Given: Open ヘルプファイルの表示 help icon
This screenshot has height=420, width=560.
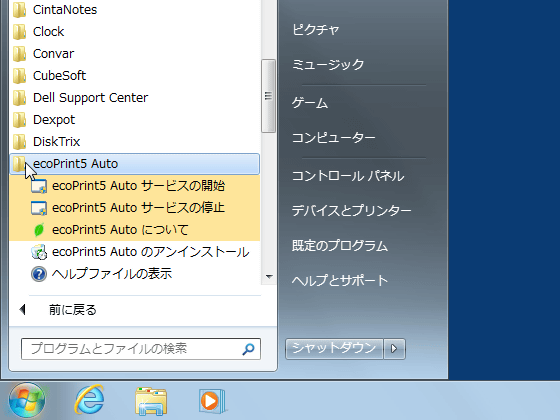Looking at the screenshot, I should click(x=39, y=274).
